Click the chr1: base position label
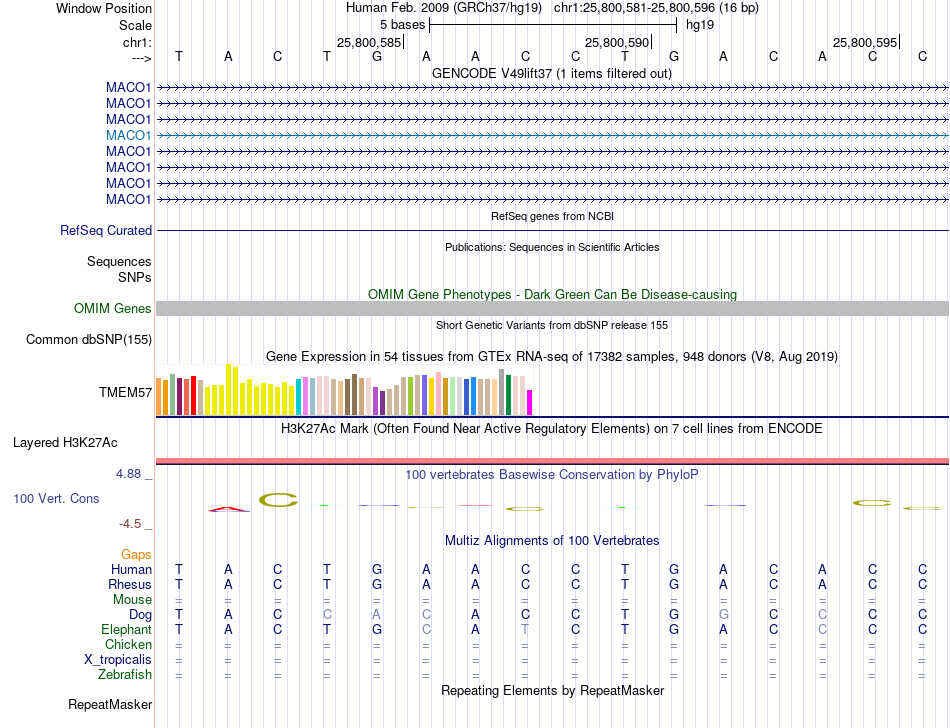 click(137, 42)
